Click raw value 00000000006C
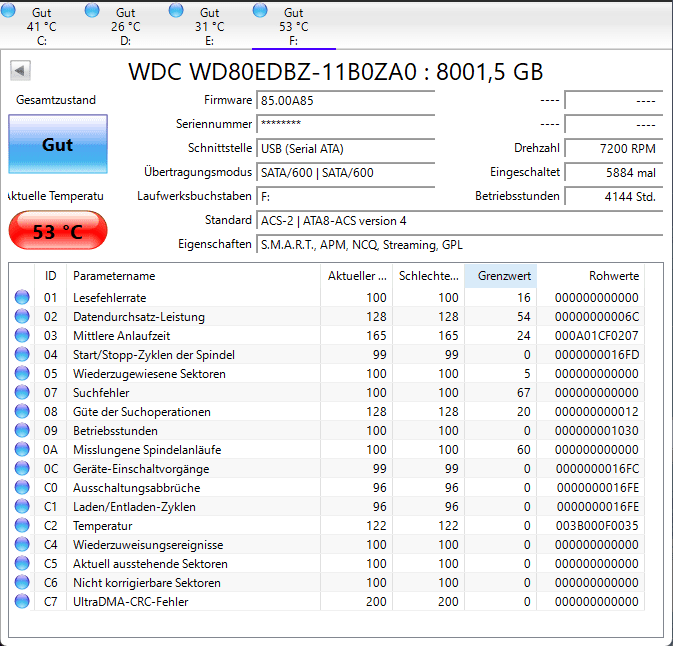The height and width of the screenshot is (646, 673). pos(597,317)
